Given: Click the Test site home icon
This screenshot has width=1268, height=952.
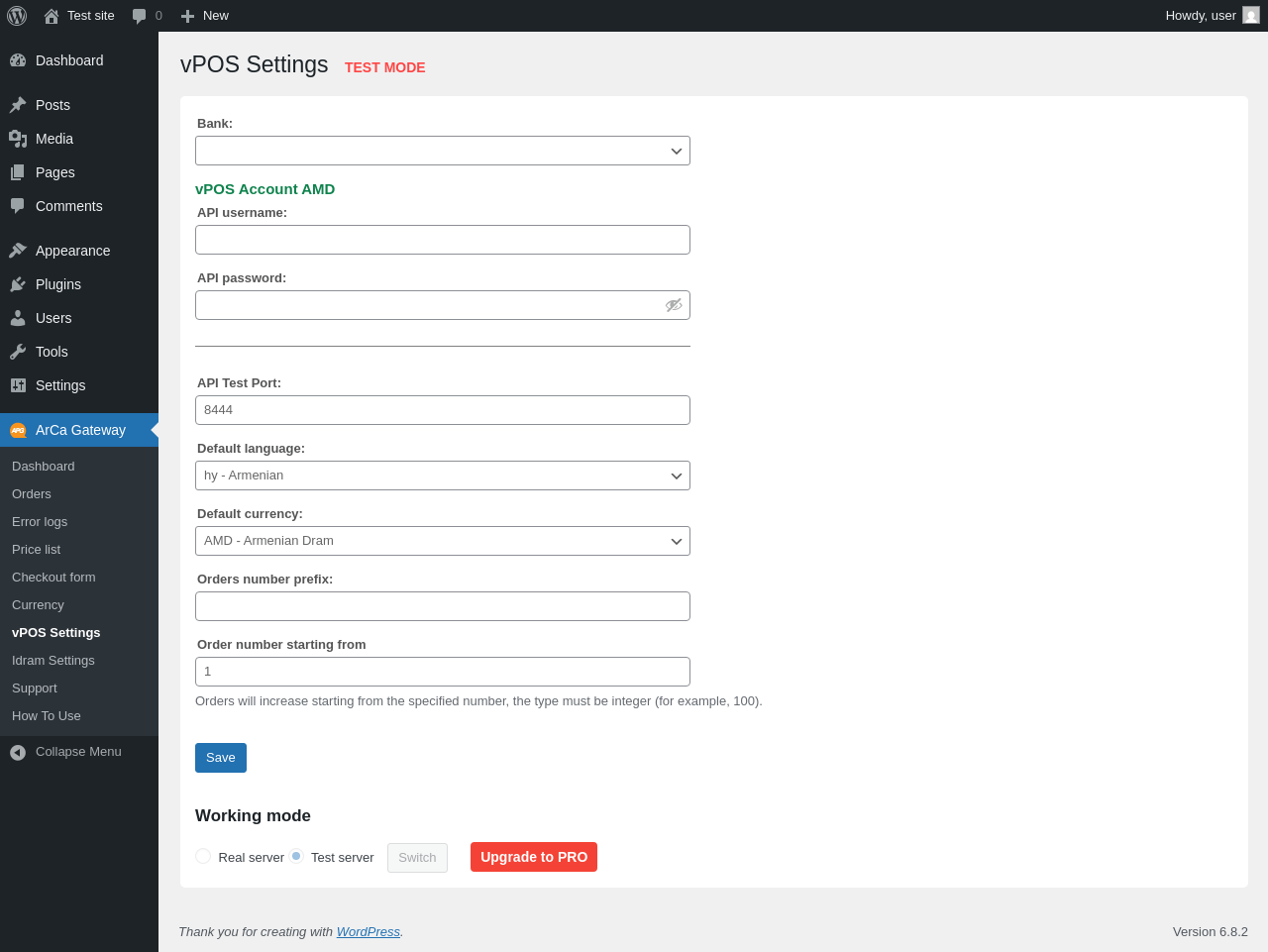Looking at the screenshot, I should pyautogui.click(x=52, y=16).
